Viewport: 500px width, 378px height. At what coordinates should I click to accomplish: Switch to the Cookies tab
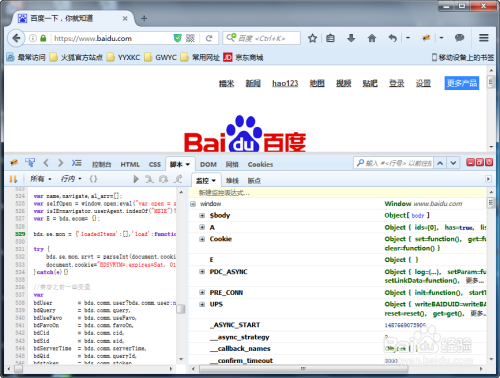260,164
